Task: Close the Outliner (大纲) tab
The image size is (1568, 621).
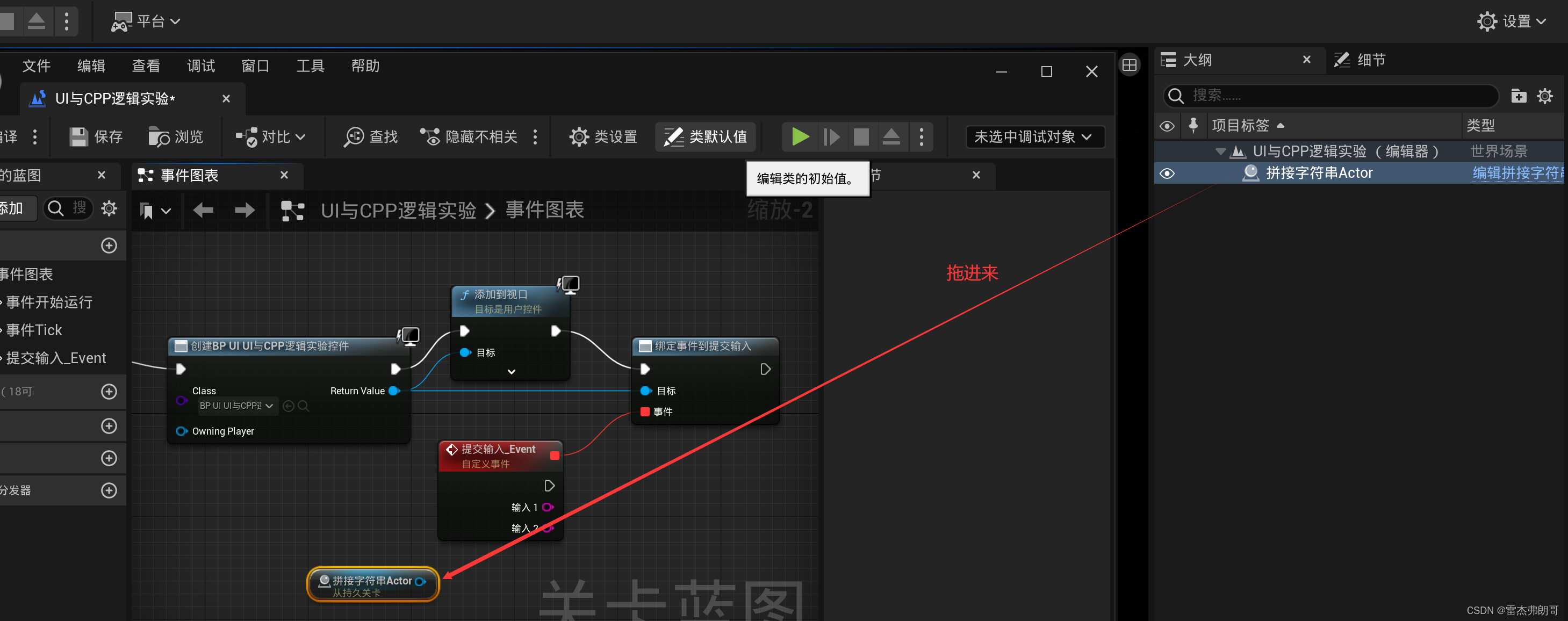Action: (x=1307, y=60)
